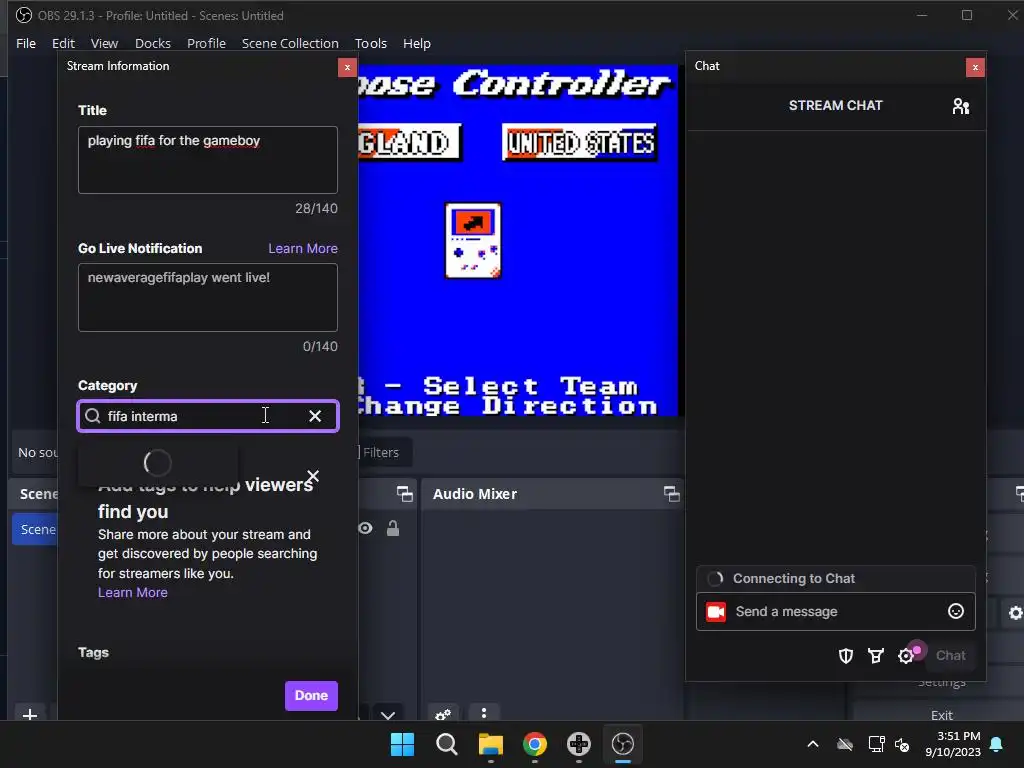The width and height of the screenshot is (1024, 768).
Task: Open Windows Start menu
Action: 402,744
